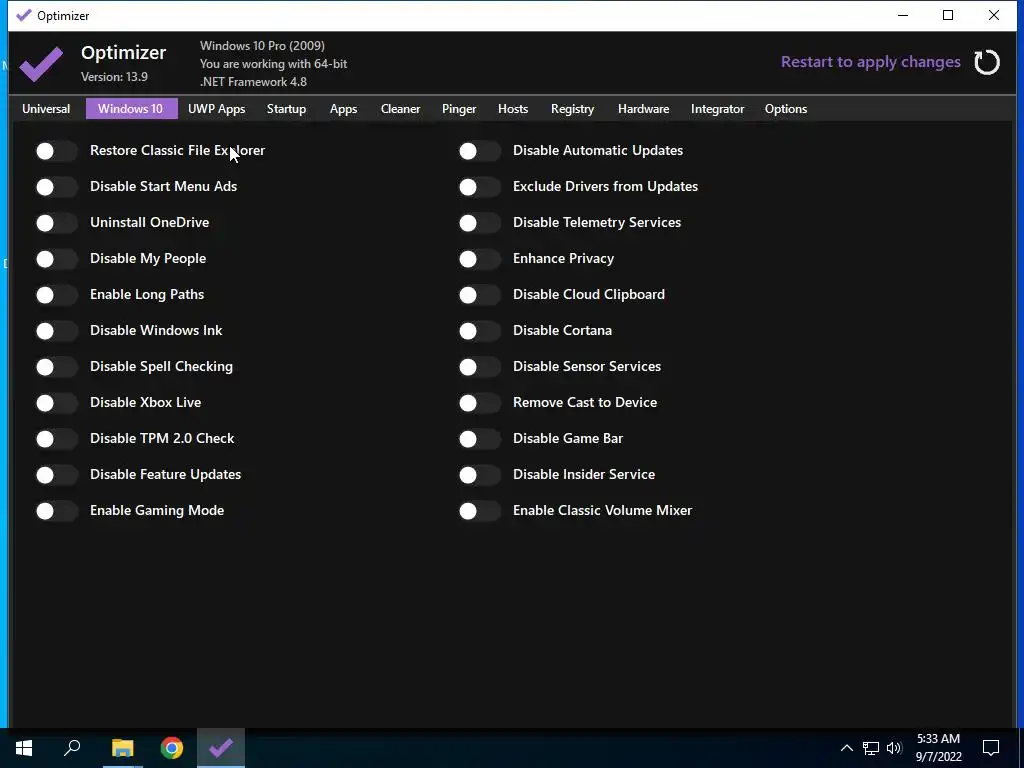Open volume speaker tray icon

[x=894, y=748]
